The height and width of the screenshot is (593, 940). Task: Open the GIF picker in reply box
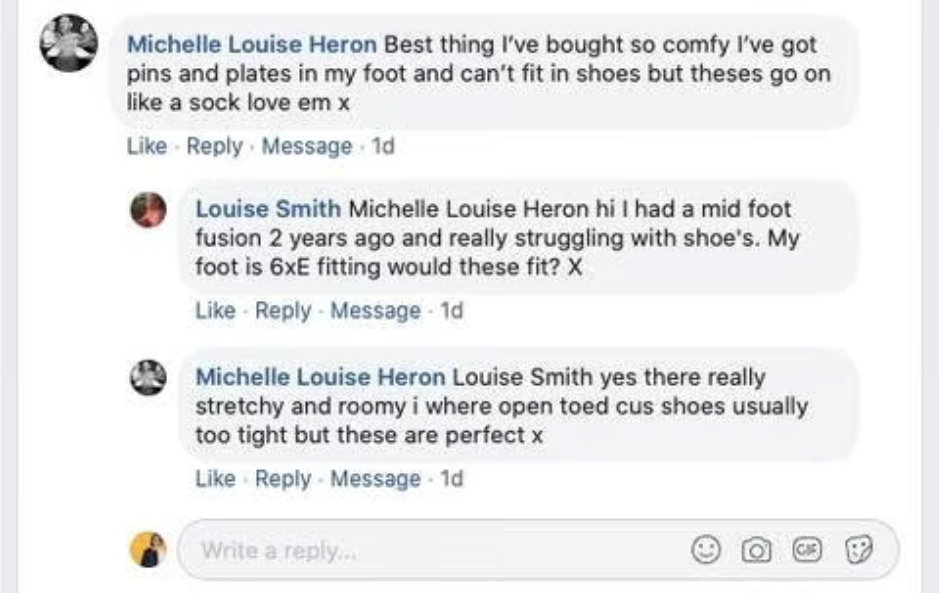(806, 550)
